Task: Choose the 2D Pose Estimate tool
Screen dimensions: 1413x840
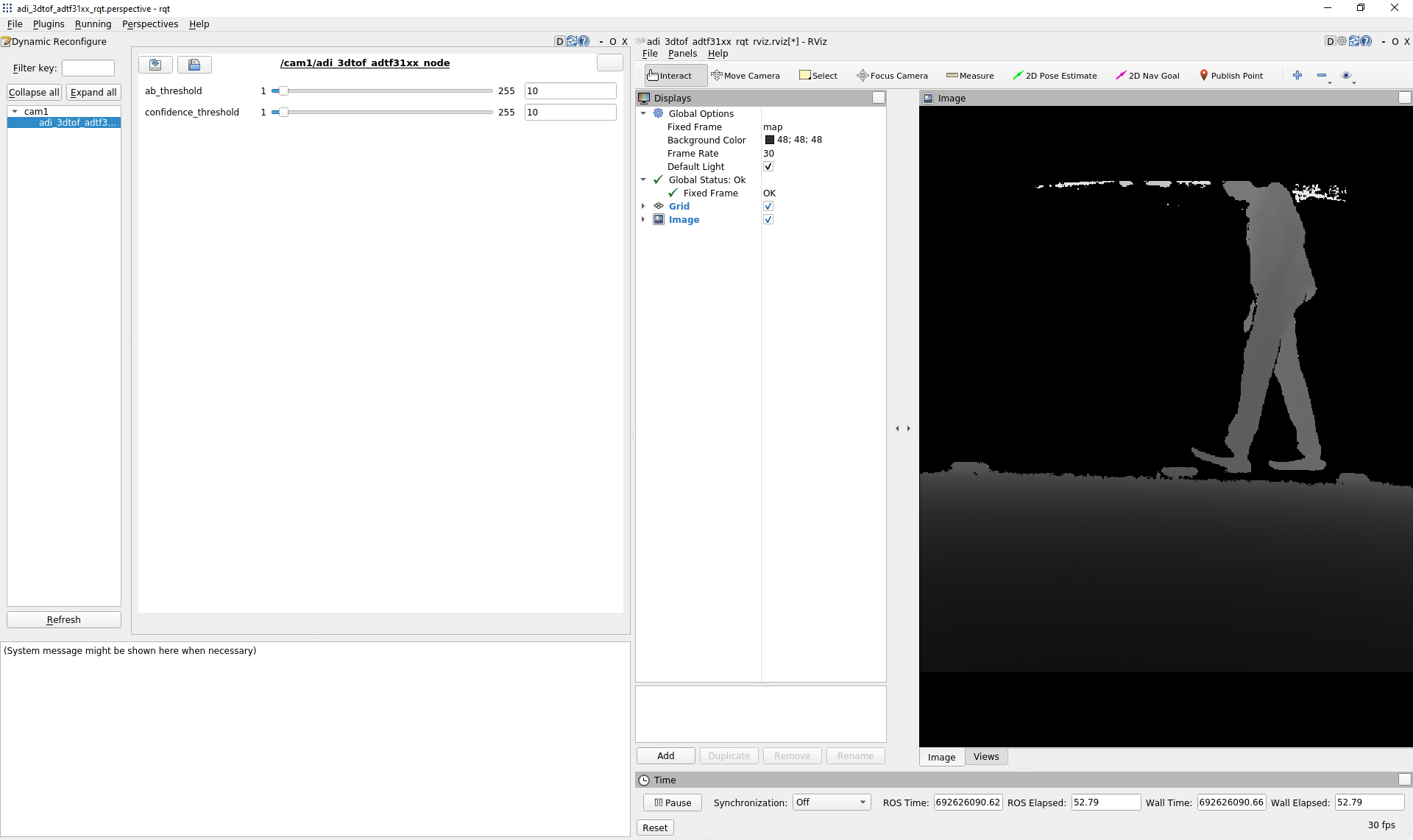Action: pos(1055,76)
